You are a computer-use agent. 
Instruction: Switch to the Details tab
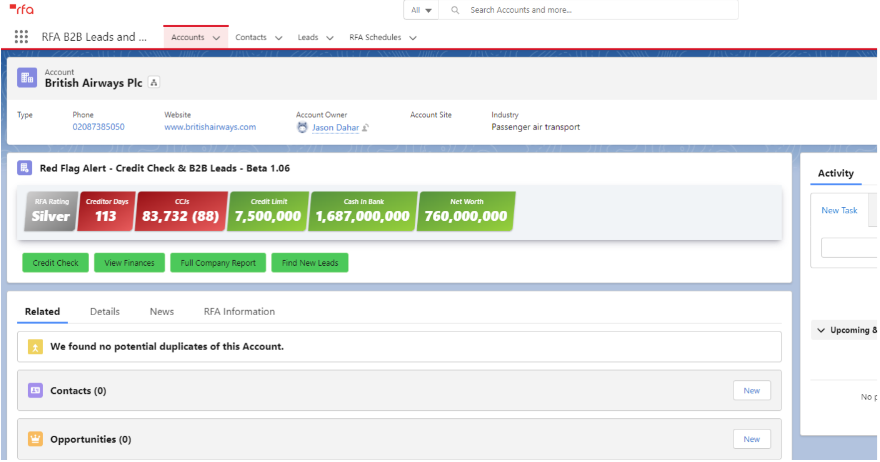105,312
